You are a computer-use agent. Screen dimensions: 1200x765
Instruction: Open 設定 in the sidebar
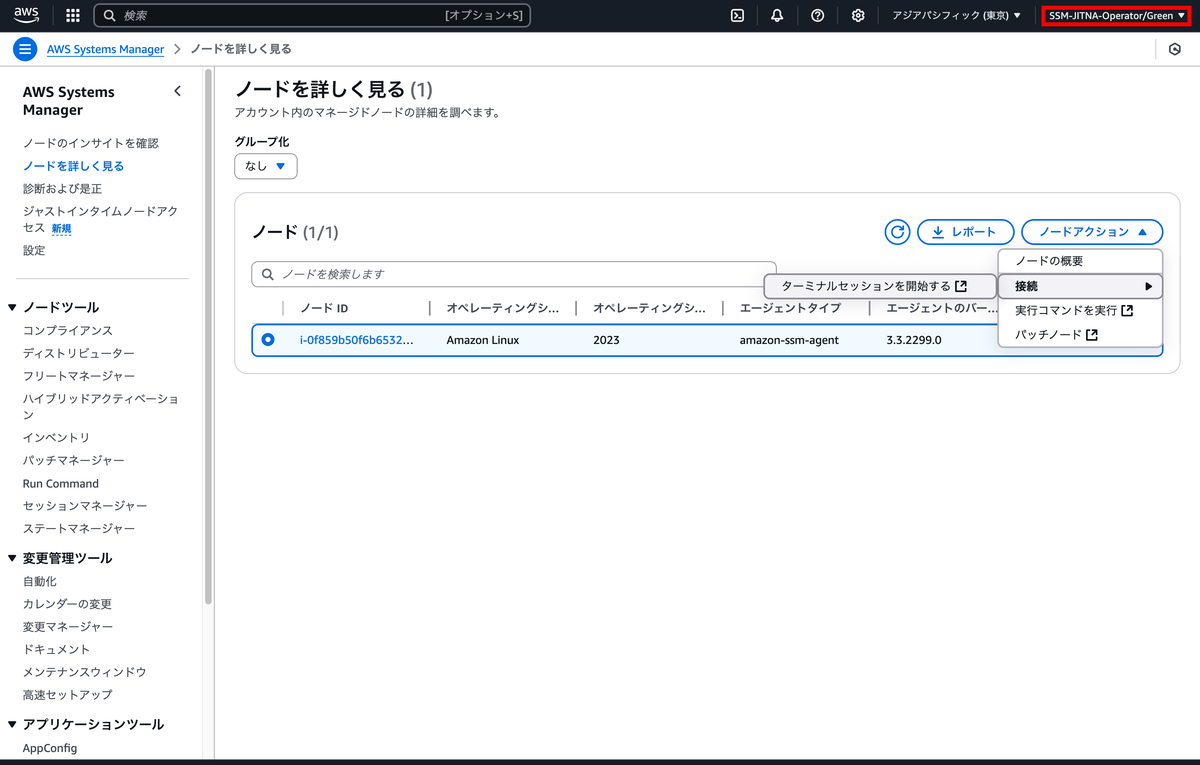click(x=34, y=250)
